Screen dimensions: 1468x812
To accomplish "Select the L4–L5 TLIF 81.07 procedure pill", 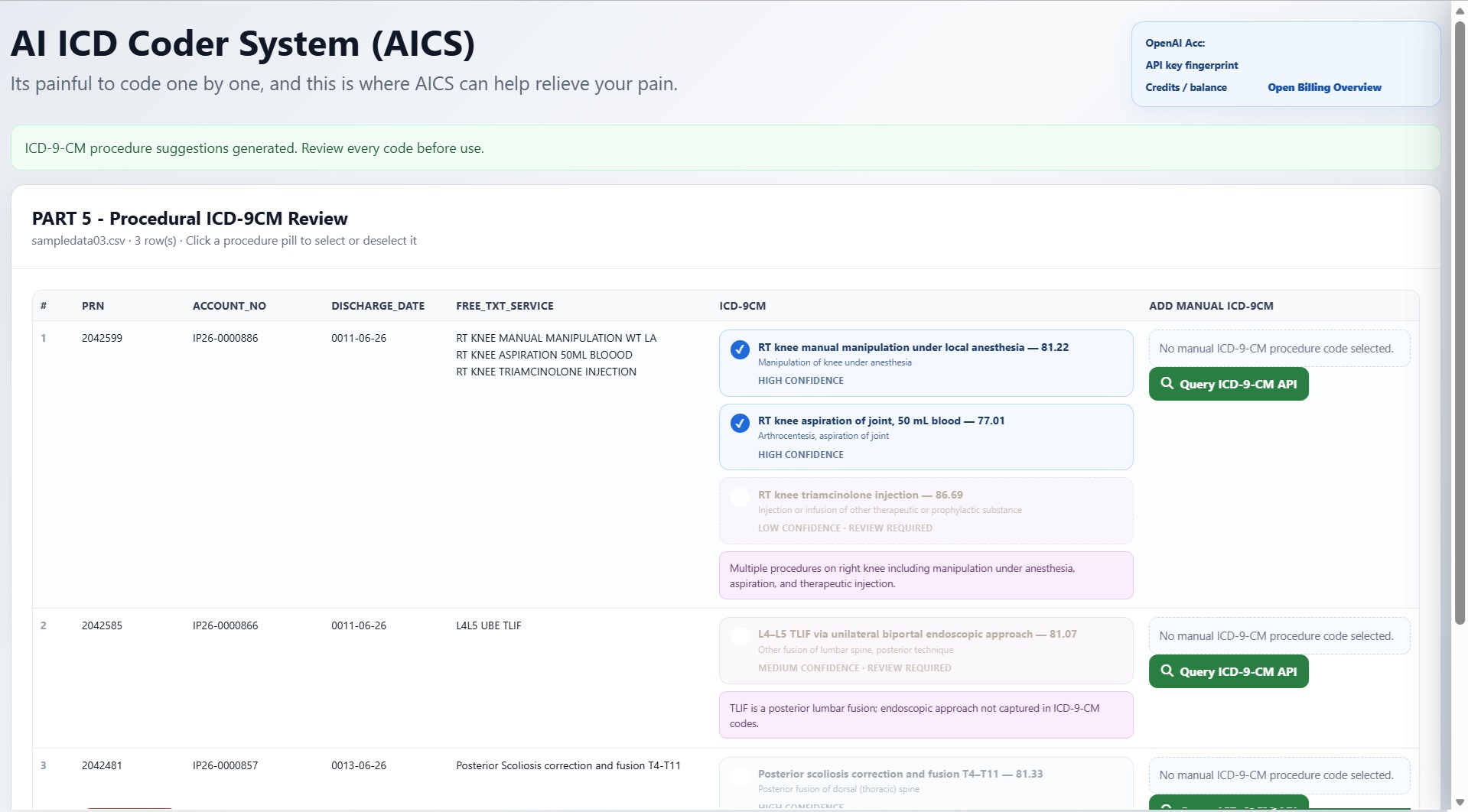I will (926, 651).
